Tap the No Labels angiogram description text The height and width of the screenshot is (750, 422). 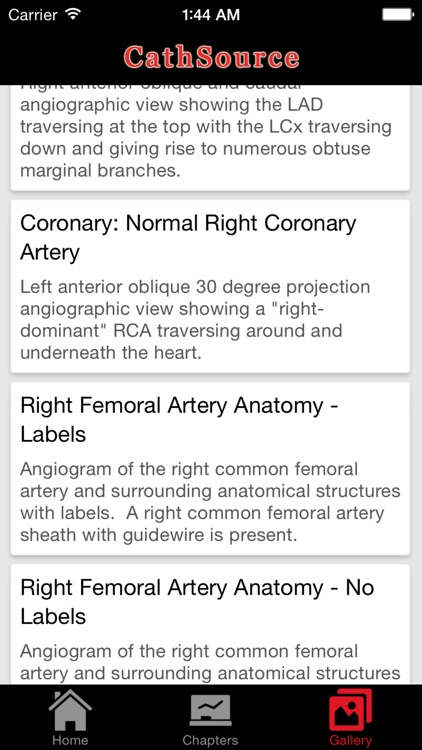(x=211, y=662)
